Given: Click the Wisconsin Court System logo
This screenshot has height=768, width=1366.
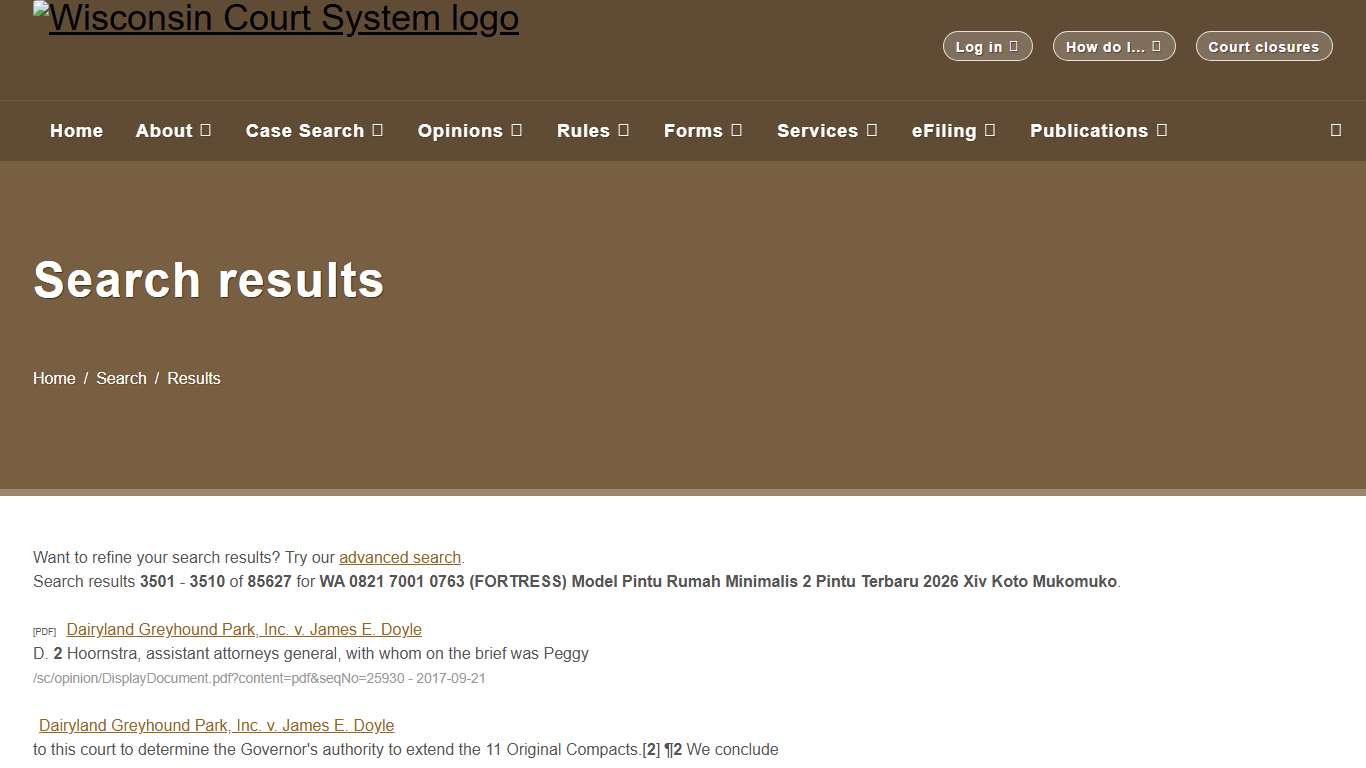Looking at the screenshot, I should pos(276,18).
